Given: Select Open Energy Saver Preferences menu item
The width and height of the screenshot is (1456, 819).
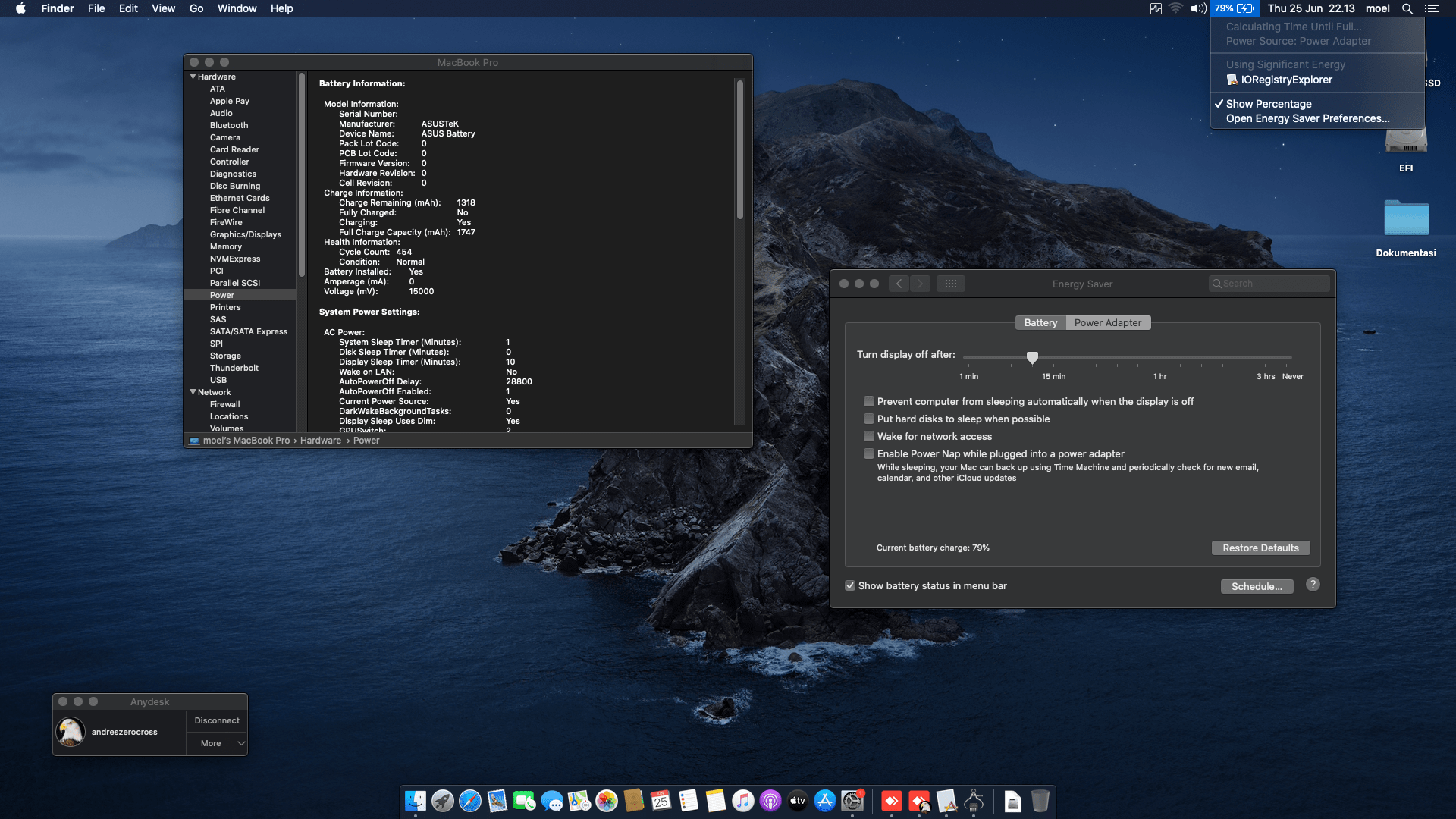Looking at the screenshot, I should [1307, 118].
